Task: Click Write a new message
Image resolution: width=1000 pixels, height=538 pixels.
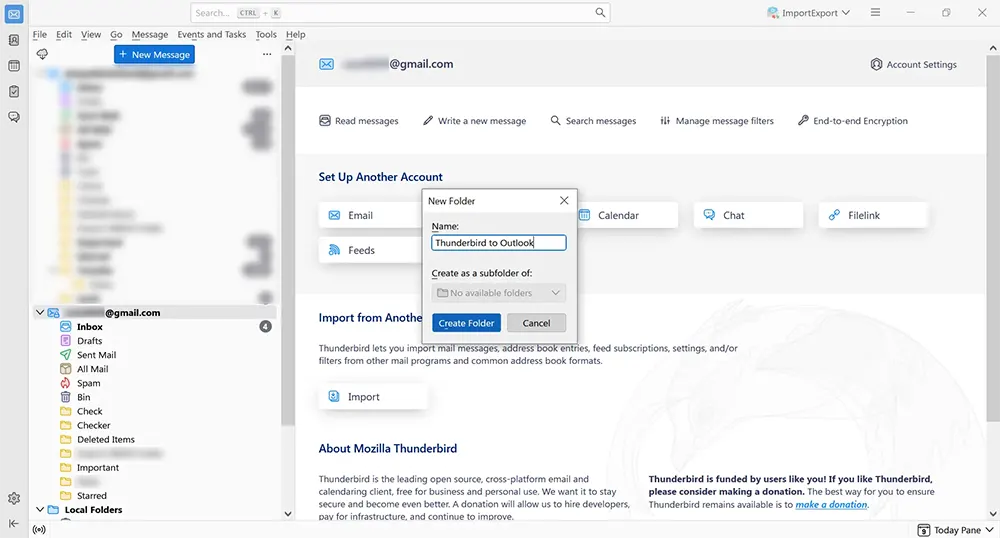Action: [x=474, y=120]
